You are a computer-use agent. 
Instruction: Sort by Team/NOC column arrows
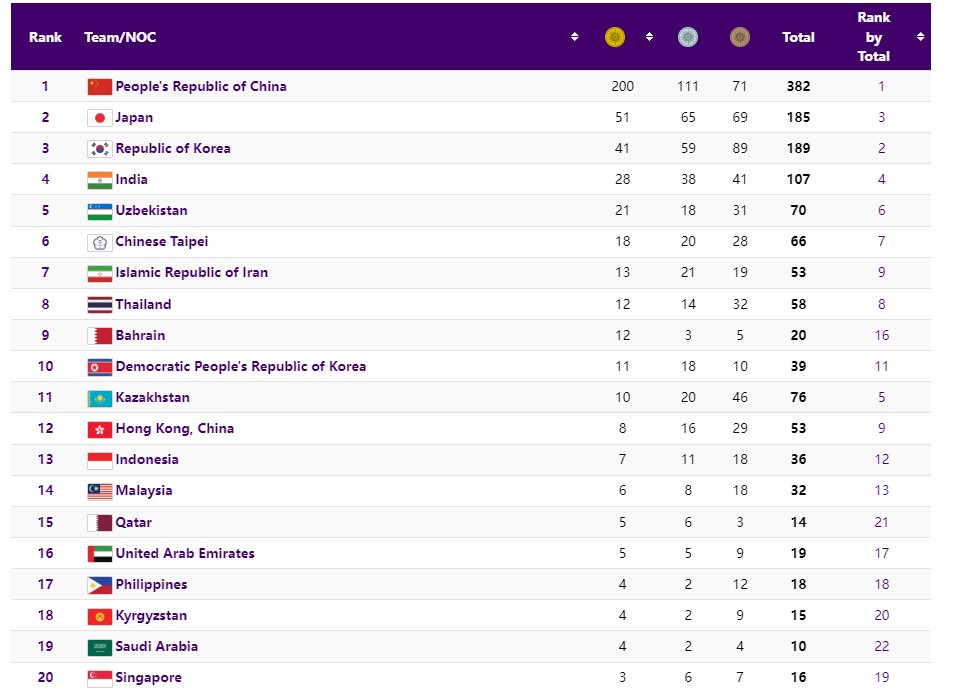point(574,37)
